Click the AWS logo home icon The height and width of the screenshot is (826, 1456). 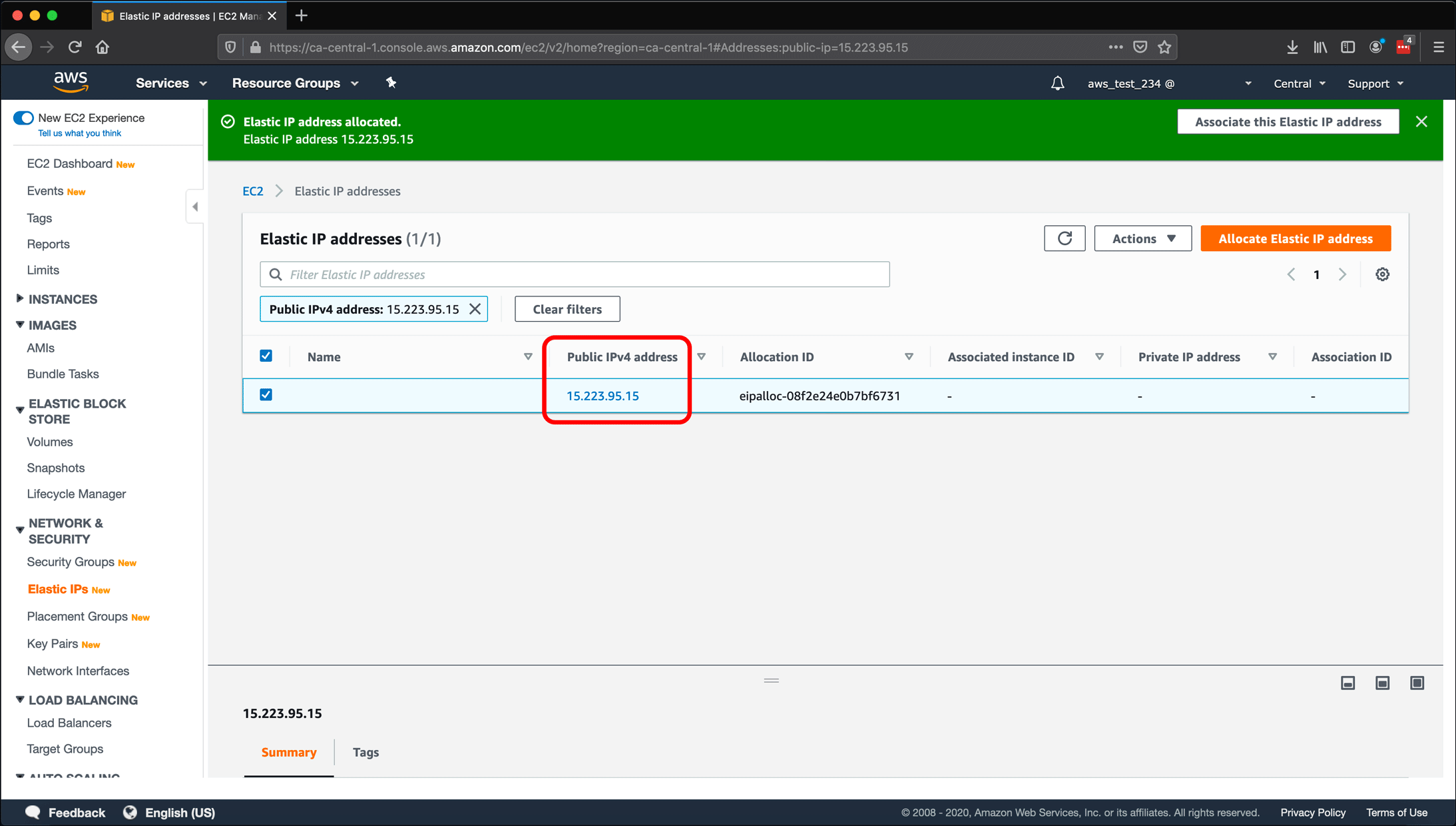(71, 82)
